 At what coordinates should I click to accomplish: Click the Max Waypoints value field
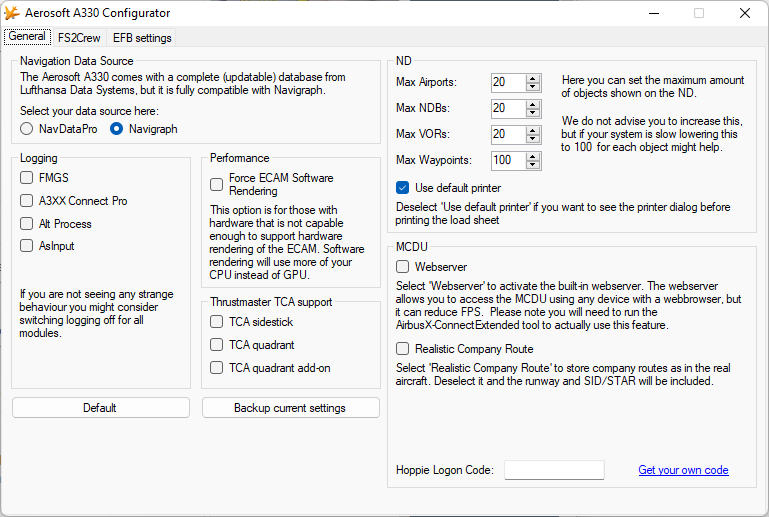tap(508, 160)
